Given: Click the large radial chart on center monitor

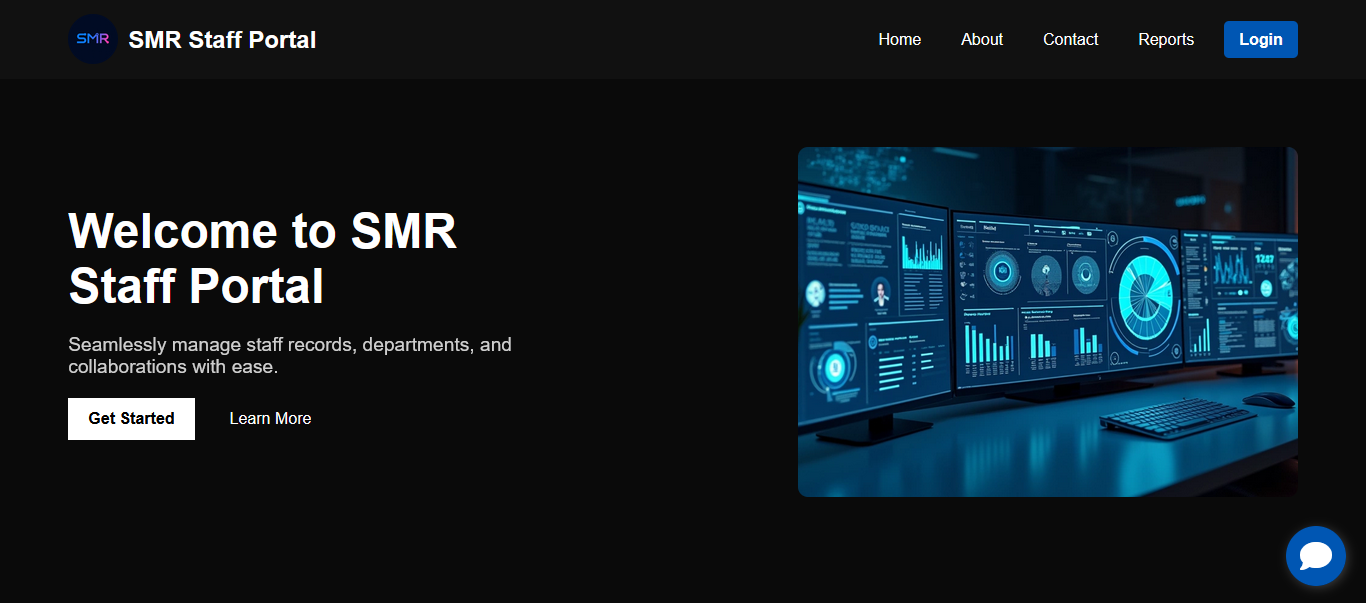Looking at the screenshot, I should click(x=1145, y=293).
